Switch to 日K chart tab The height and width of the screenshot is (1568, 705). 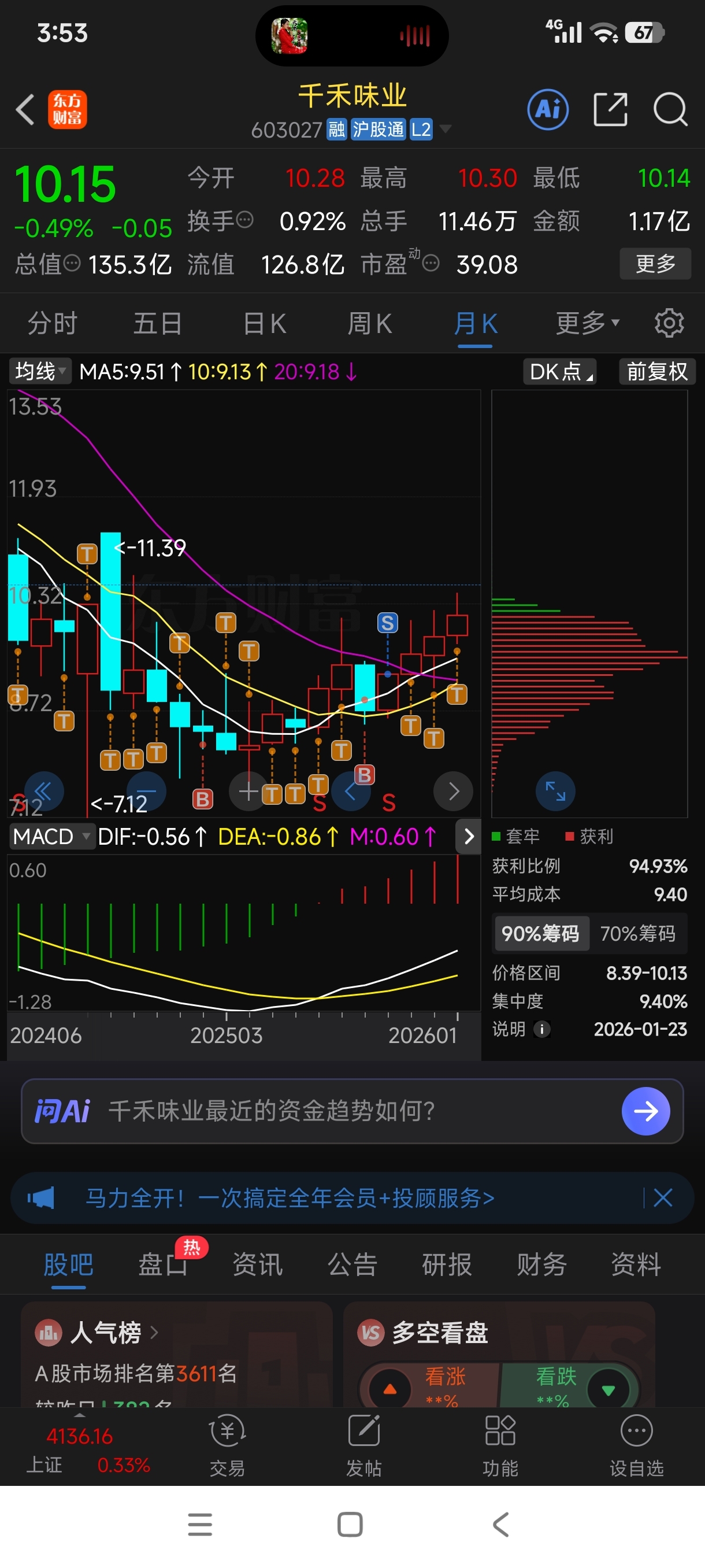[x=264, y=323]
